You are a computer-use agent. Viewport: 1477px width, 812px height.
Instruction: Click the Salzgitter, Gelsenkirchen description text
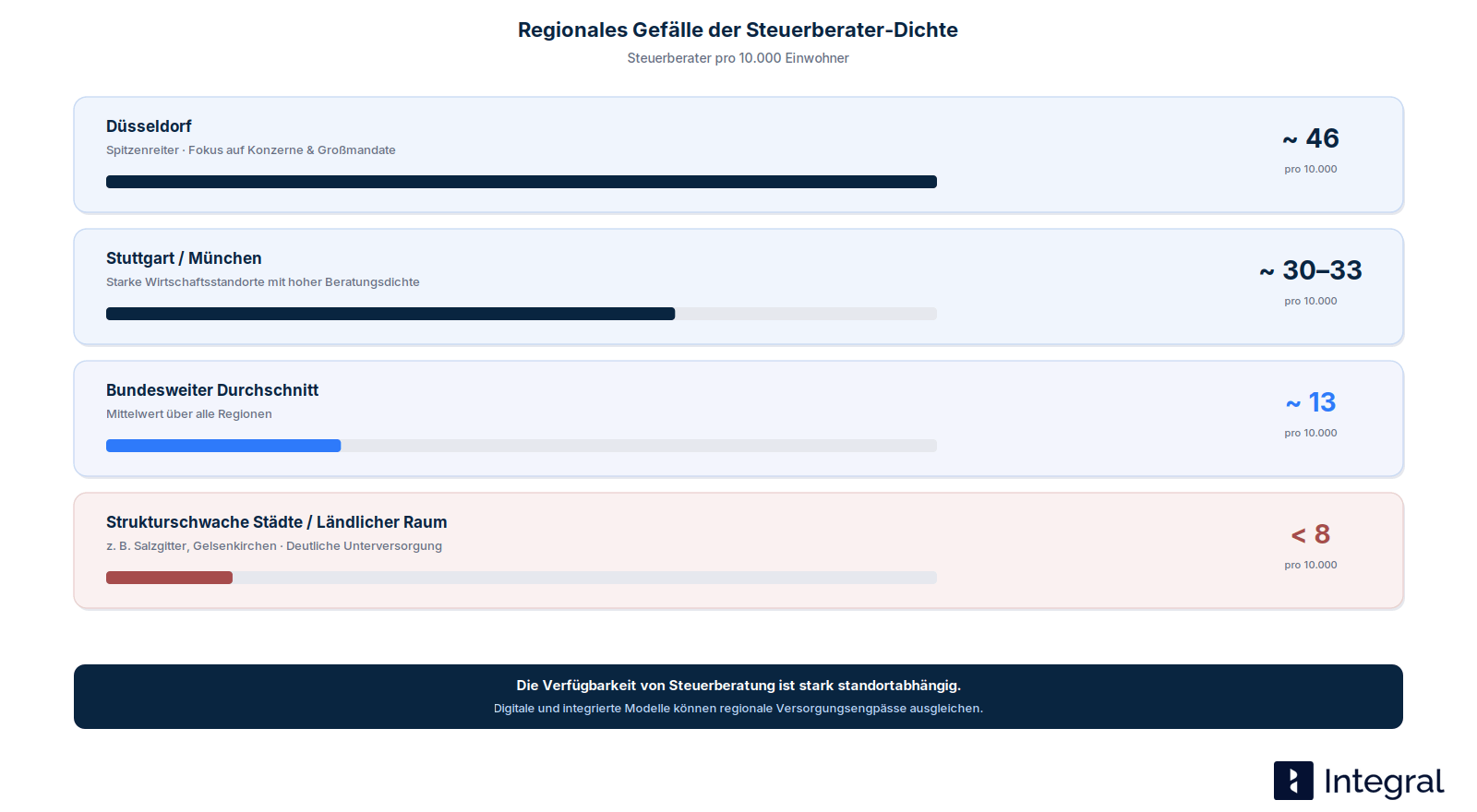click(x=274, y=546)
